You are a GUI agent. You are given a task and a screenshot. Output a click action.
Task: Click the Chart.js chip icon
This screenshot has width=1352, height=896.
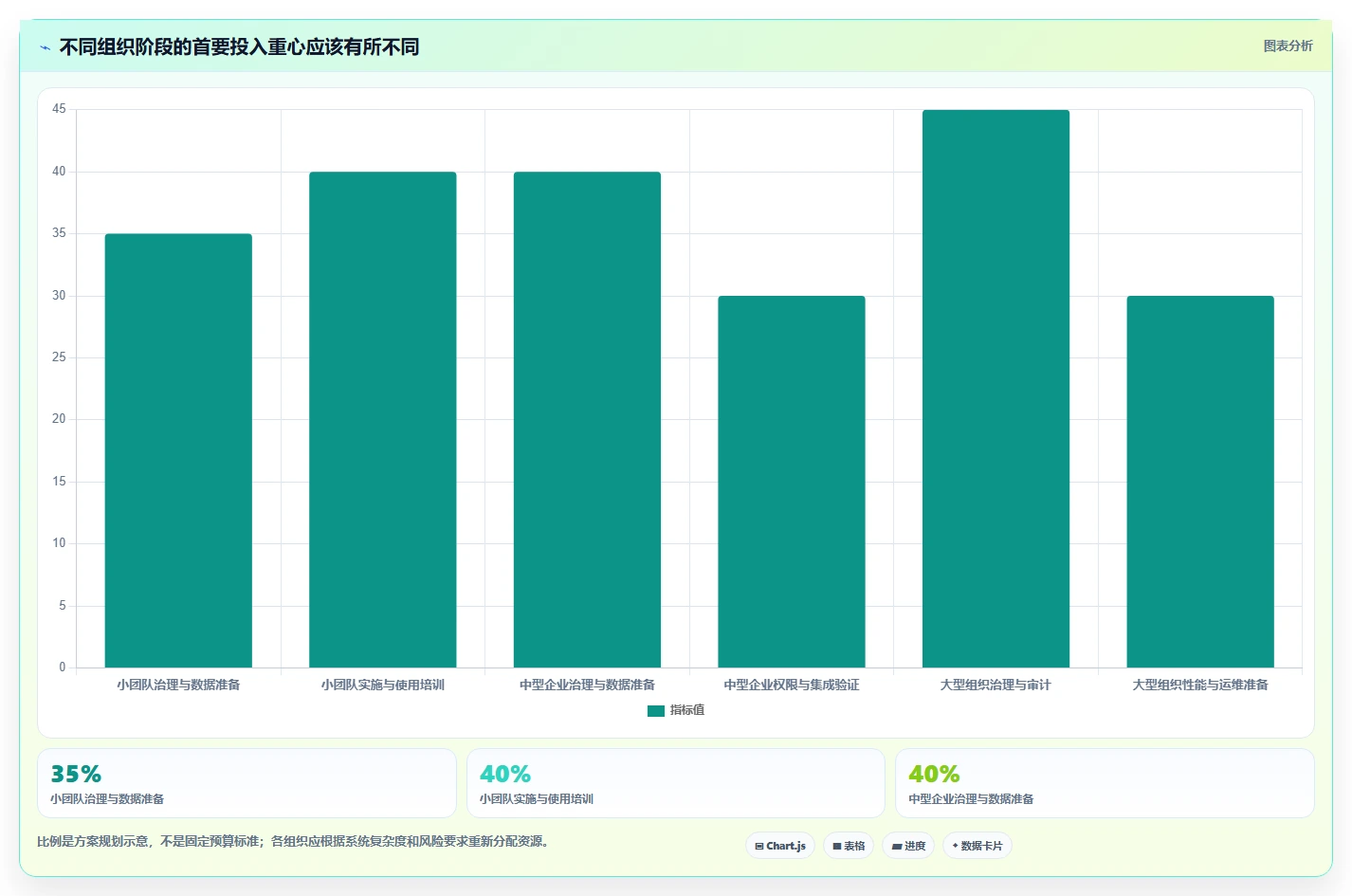tap(759, 846)
